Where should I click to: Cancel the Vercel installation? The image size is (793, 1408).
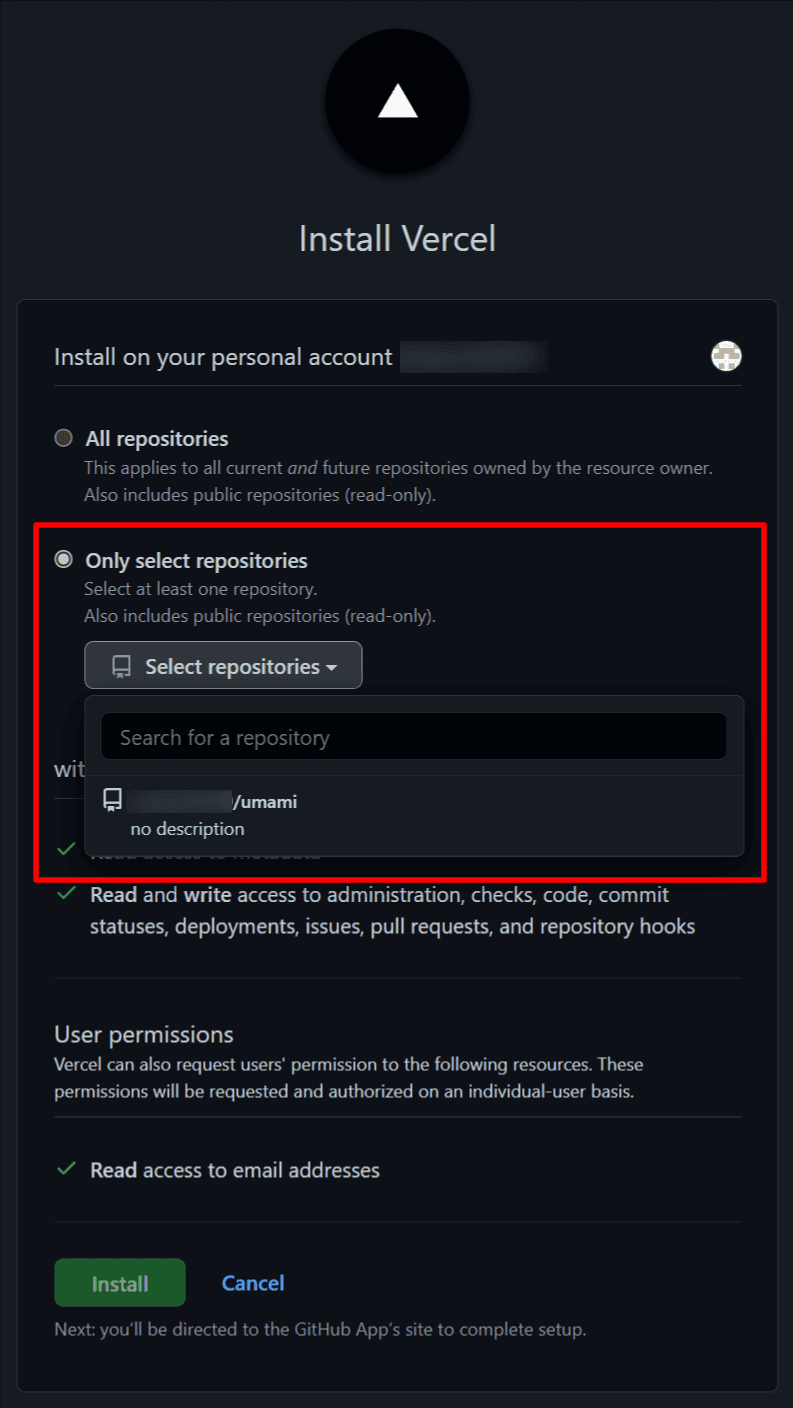(252, 1282)
